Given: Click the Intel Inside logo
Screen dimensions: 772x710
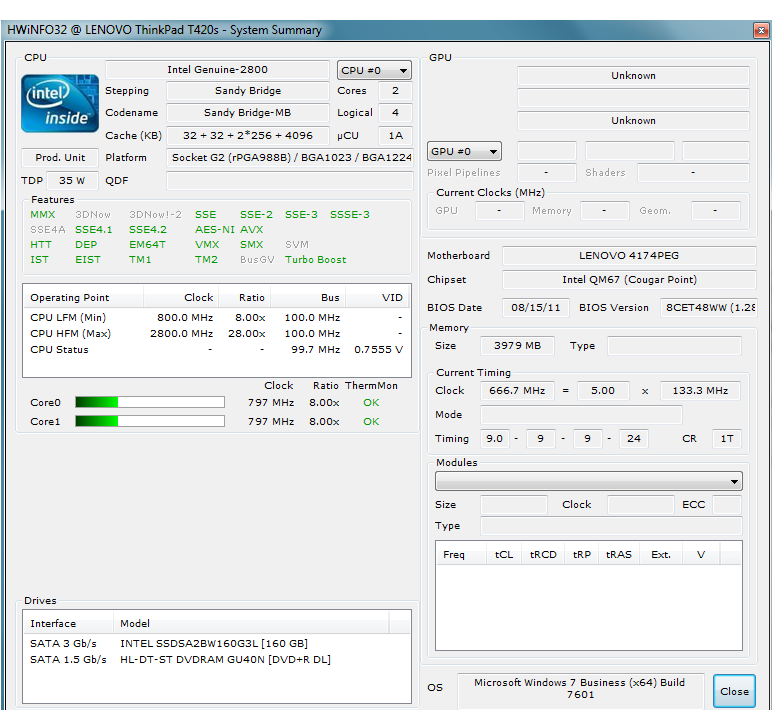Looking at the screenshot, I should click(x=60, y=103).
